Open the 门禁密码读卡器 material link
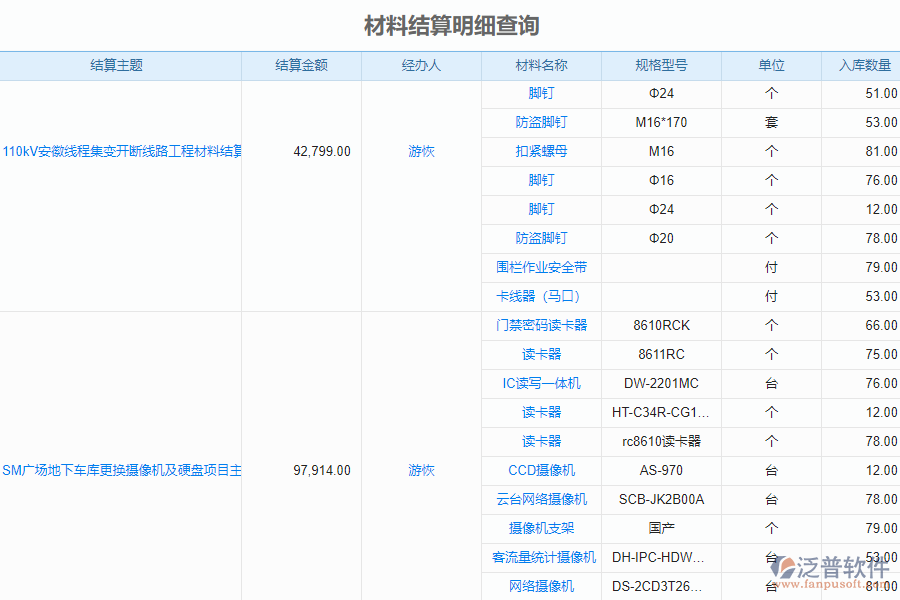900x600 pixels. [541, 325]
